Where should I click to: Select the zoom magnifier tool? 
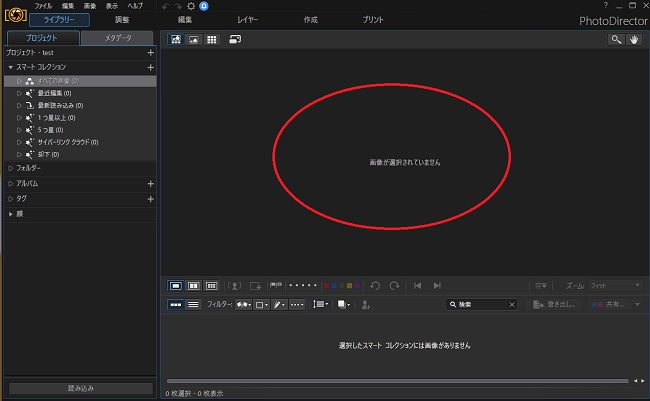tap(618, 39)
